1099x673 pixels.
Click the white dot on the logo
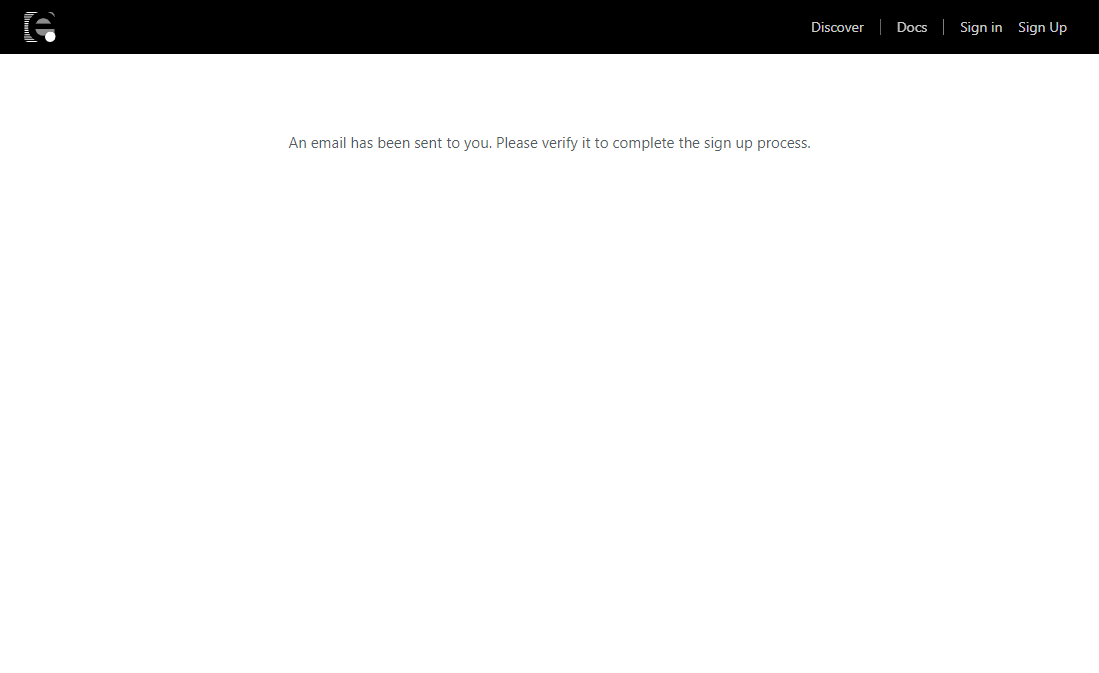50,37
